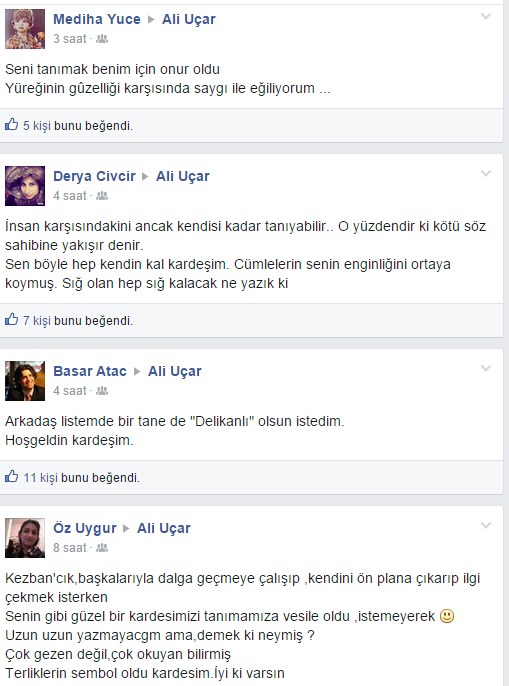Open Basar Atac's name link

pos(90,371)
